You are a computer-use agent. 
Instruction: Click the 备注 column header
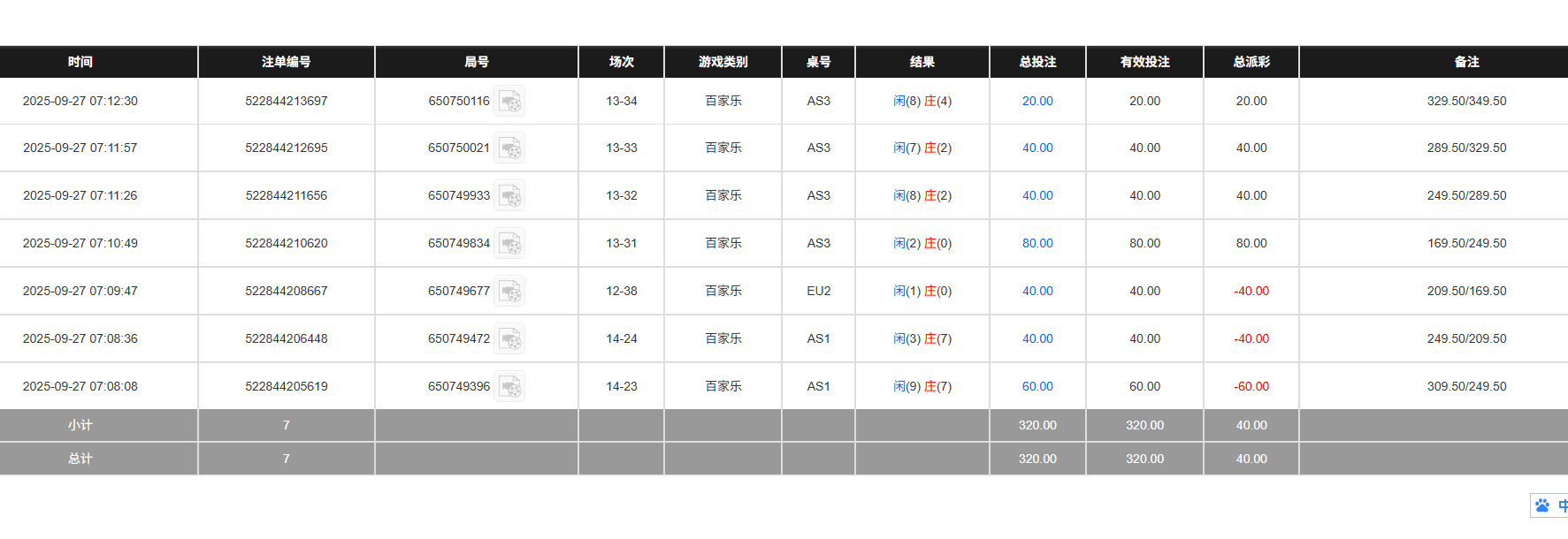pyautogui.click(x=1467, y=62)
